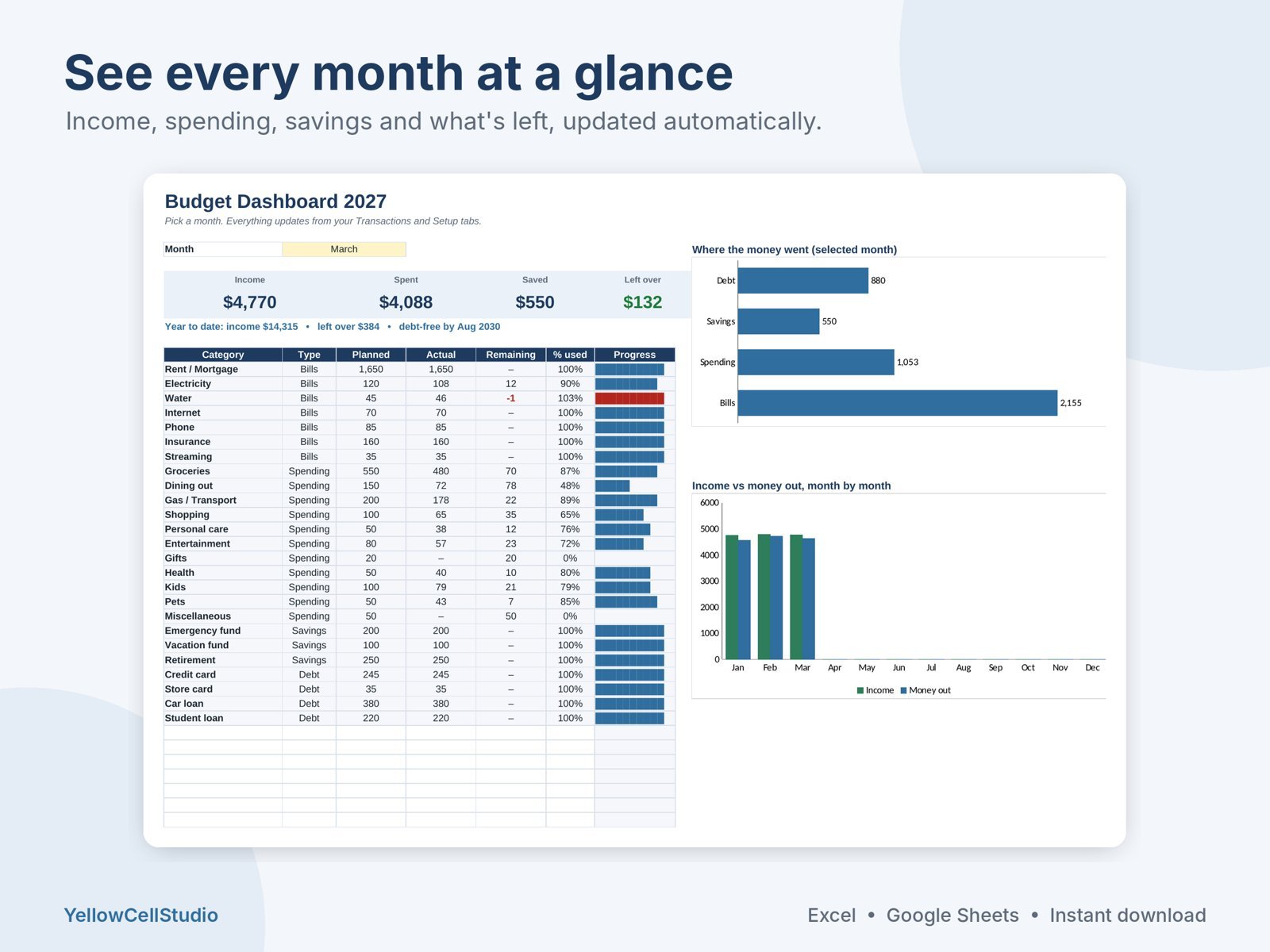Select the 103% used cell for Water
The width and height of the screenshot is (1270, 952).
(570, 398)
